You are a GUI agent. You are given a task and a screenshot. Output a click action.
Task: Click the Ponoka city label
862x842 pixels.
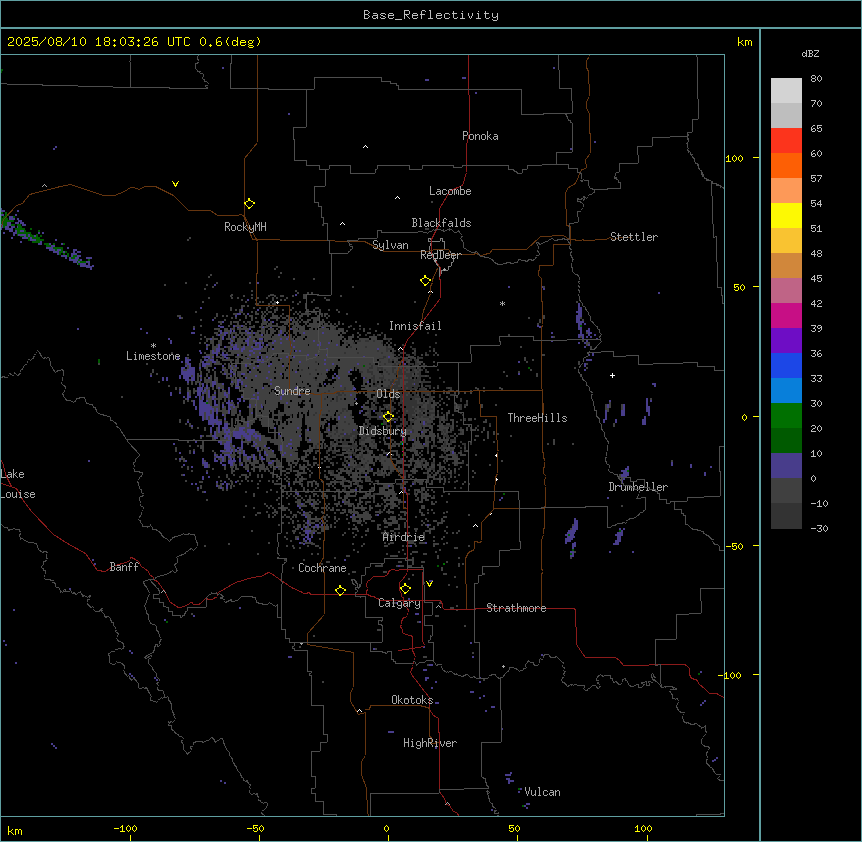point(480,136)
